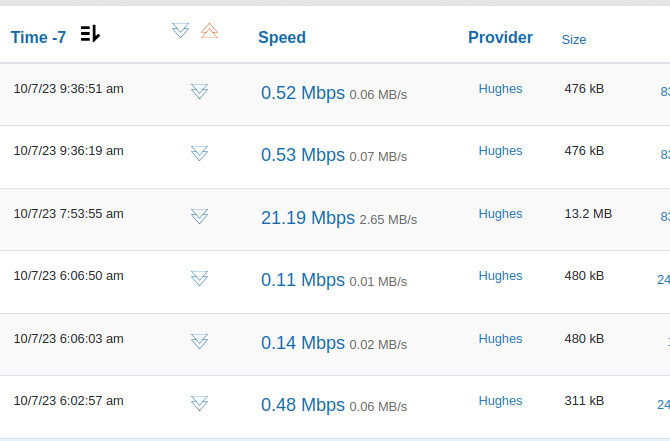
Task: Click the sort order icon next to Time -7
Action: [90, 34]
